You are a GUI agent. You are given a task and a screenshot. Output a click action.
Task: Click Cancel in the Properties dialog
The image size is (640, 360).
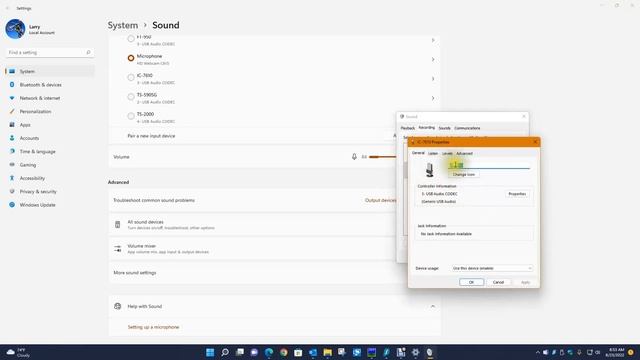point(498,282)
